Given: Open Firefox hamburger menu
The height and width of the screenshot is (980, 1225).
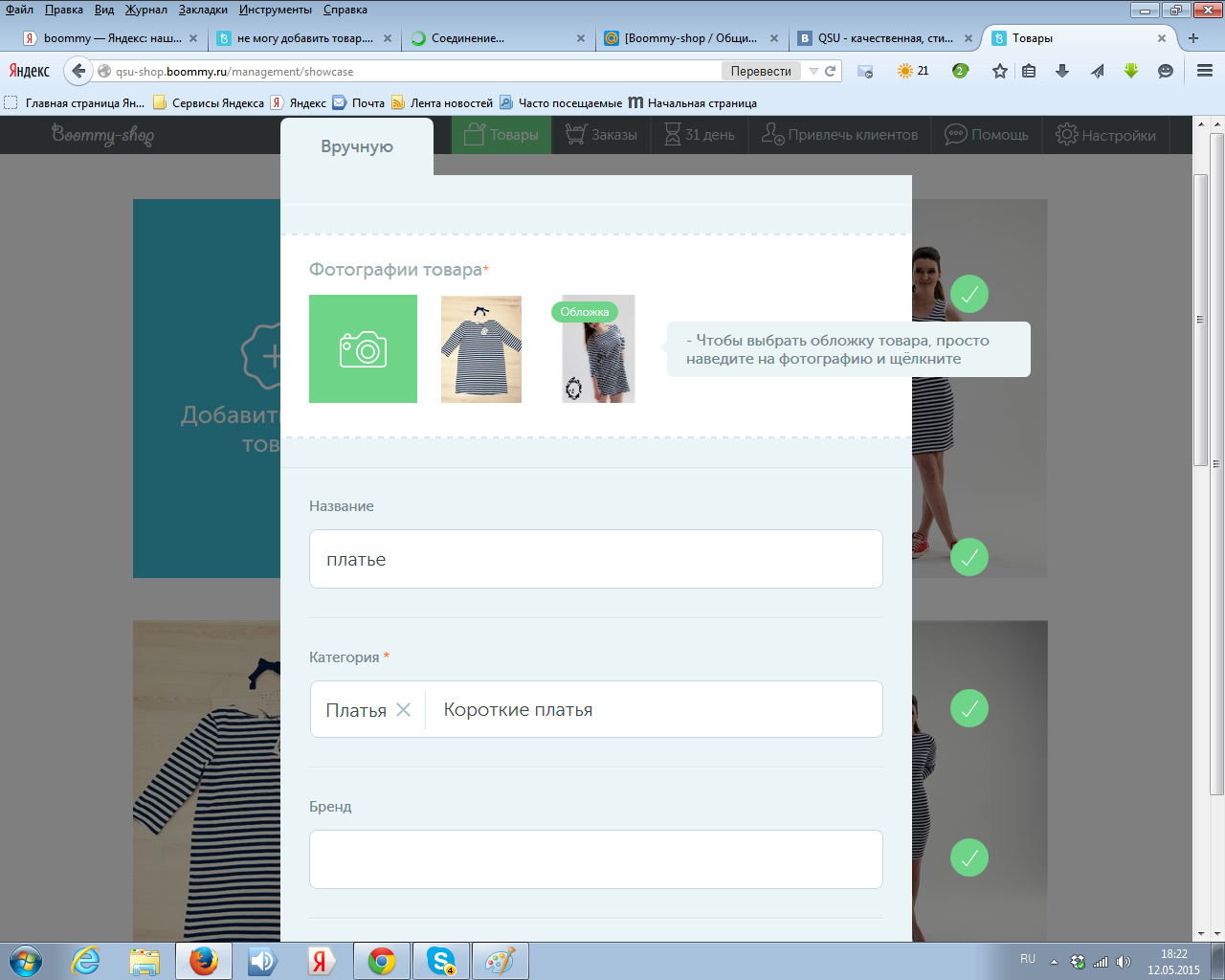Looking at the screenshot, I should [x=1205, y=71].
